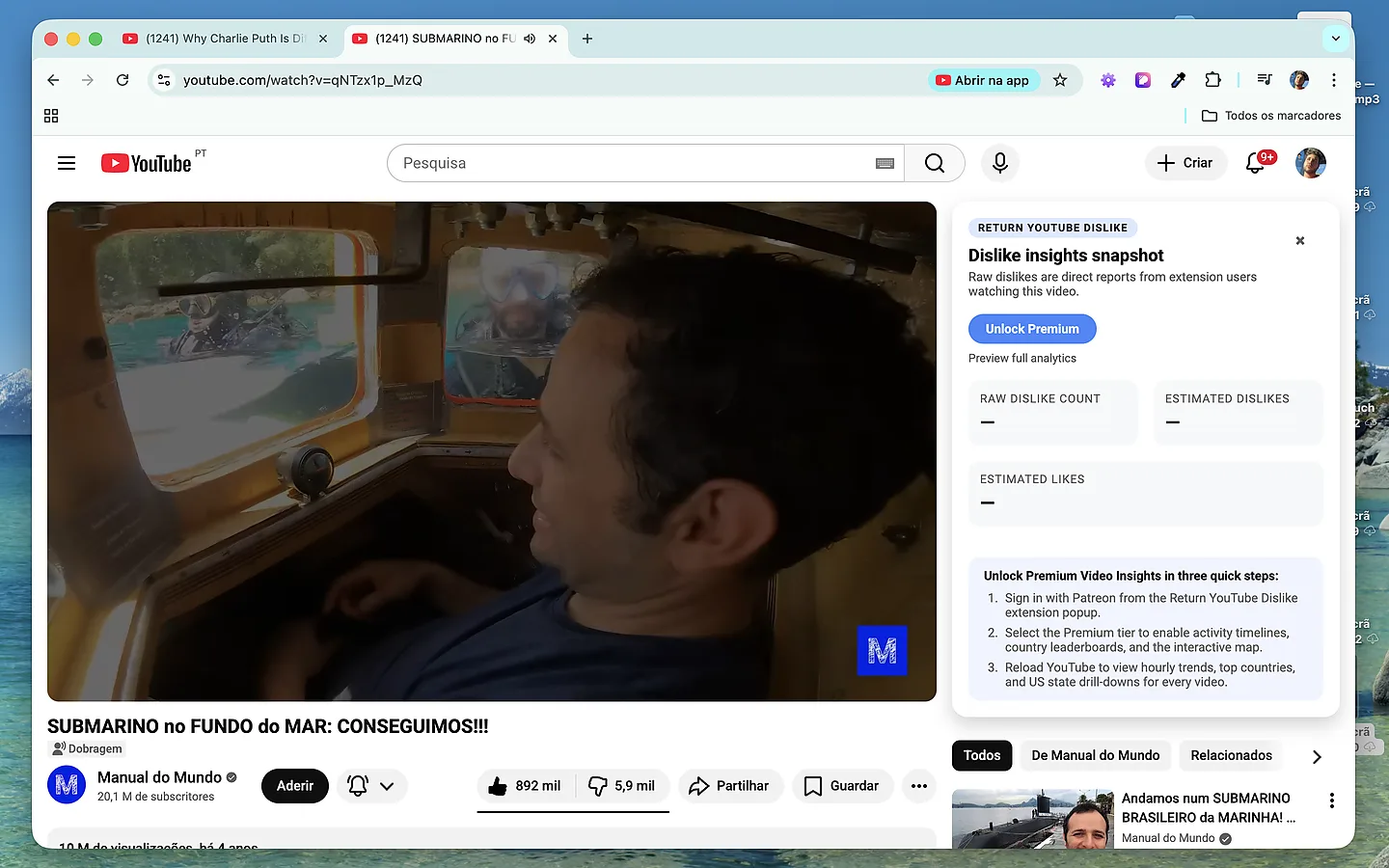This screenshot has width=1389, height=868.
Task: Click the Dobragem dubbing label
Action: pyautogui.click(x=88, y=748)
